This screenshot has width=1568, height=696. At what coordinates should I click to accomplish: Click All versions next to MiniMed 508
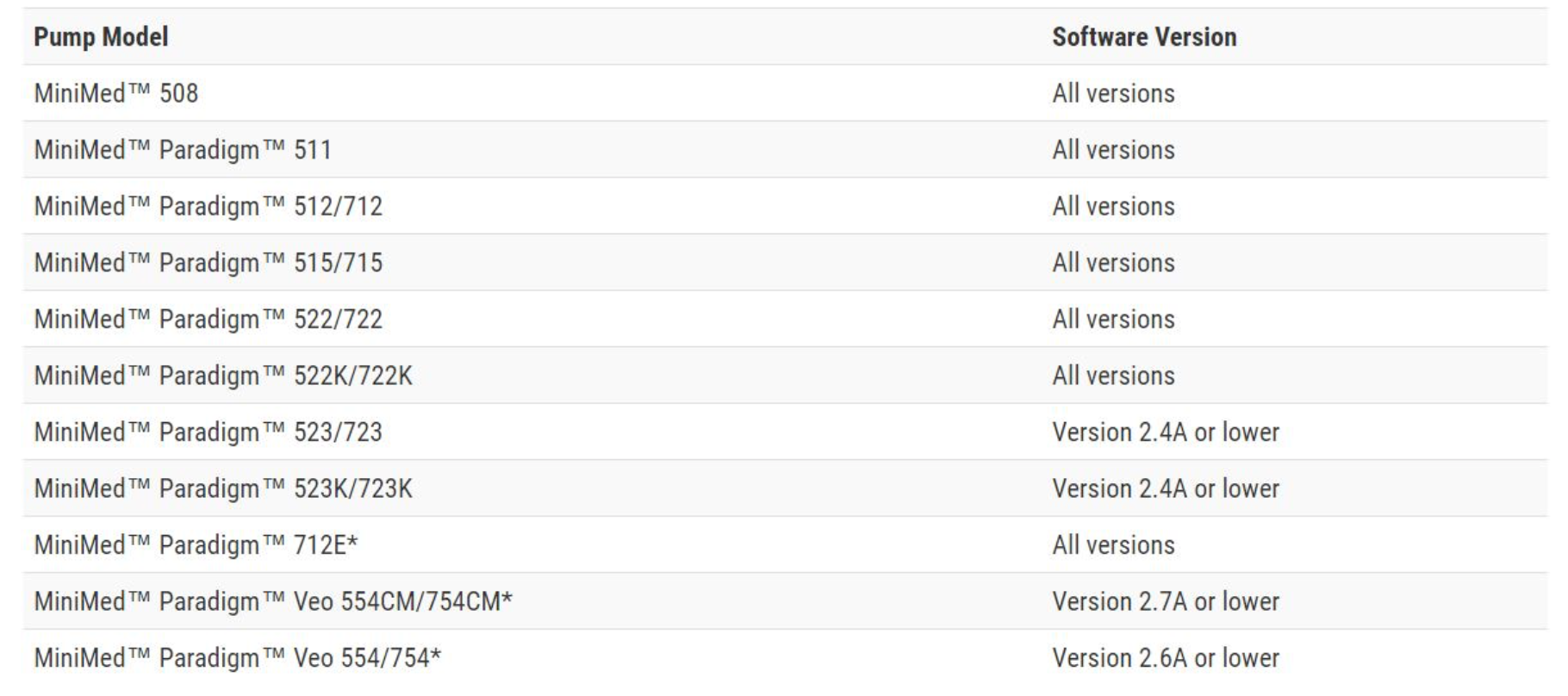[1113, 93]
